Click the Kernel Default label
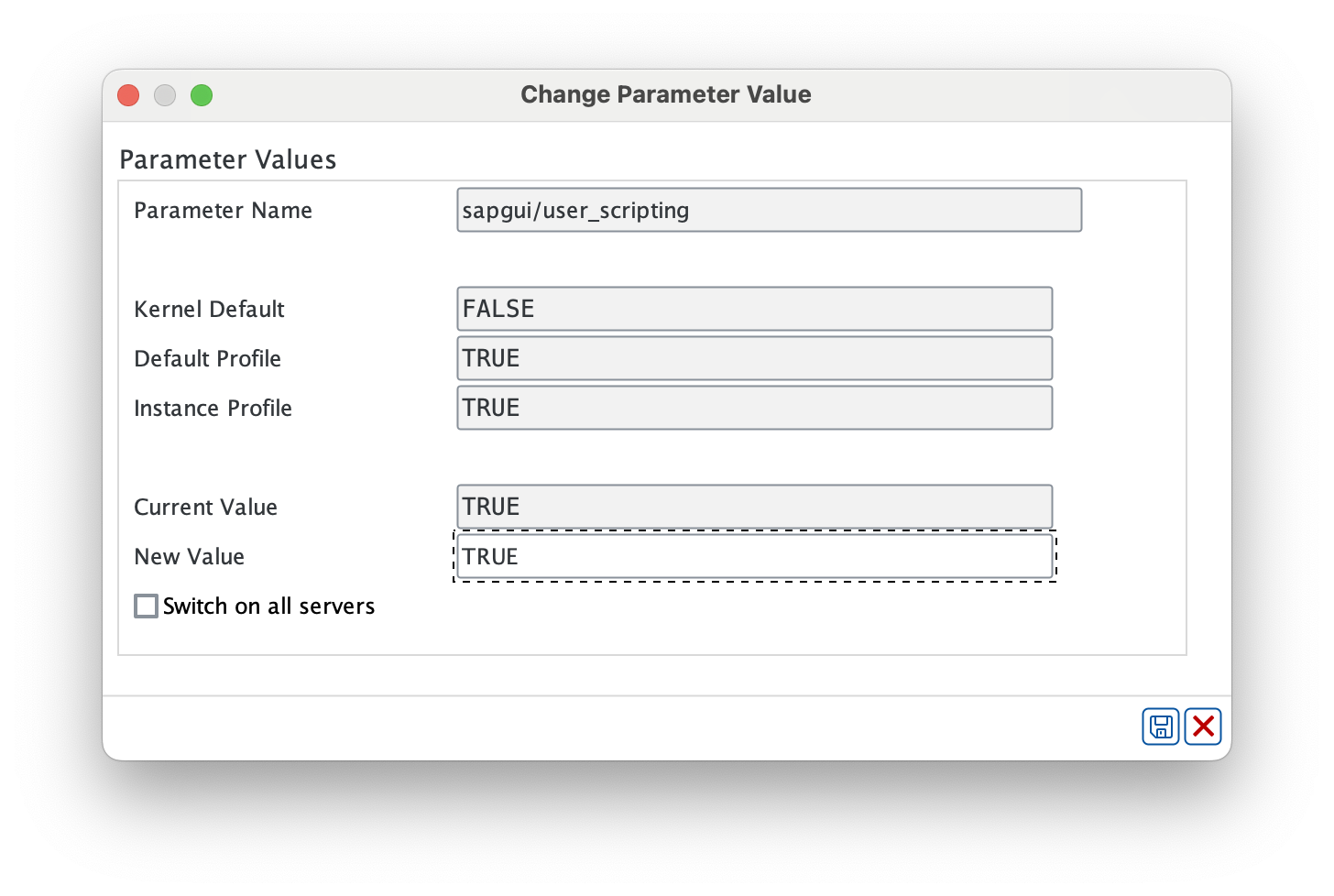 point(209,310)
